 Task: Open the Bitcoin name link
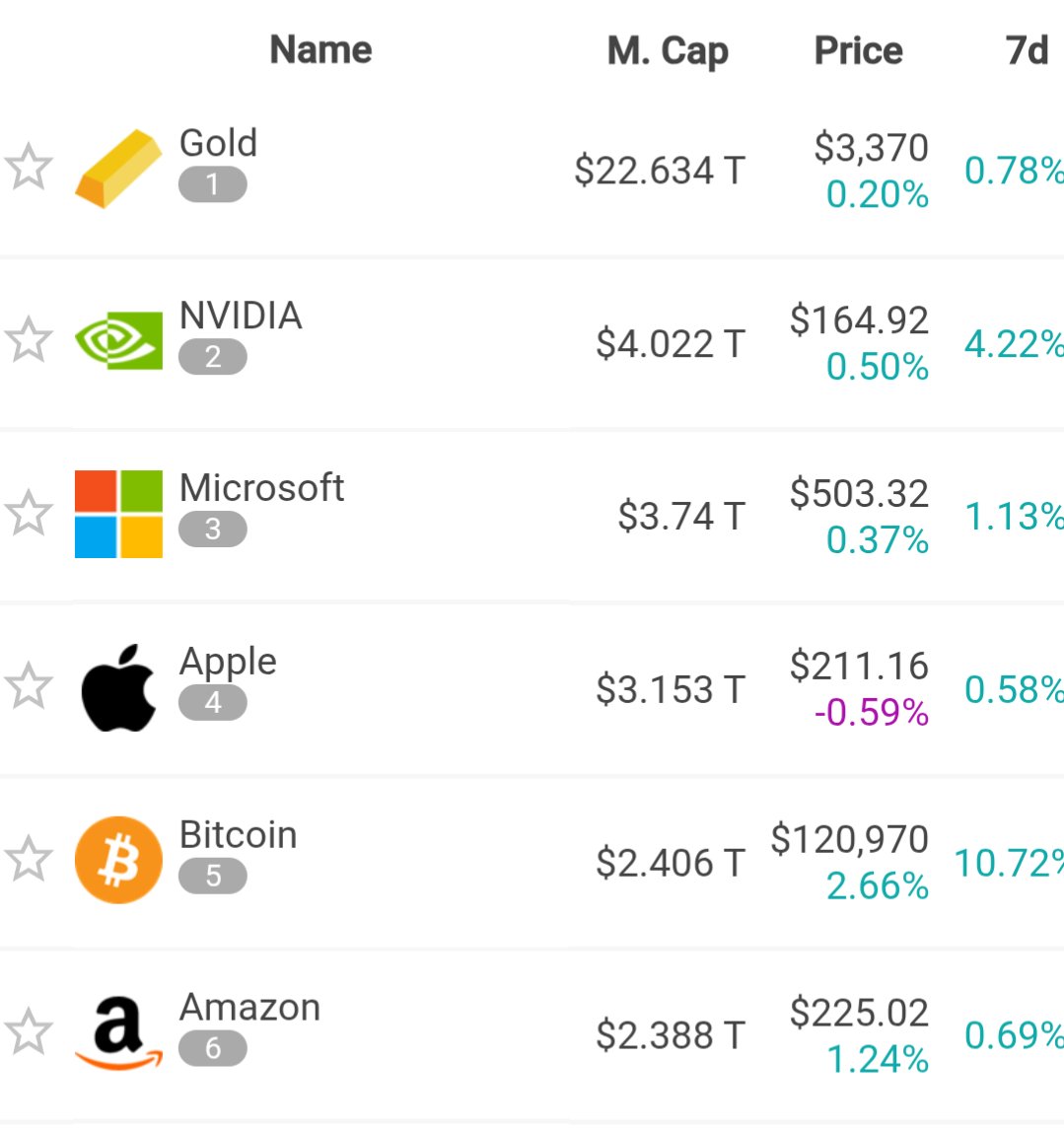click(238, 834)
